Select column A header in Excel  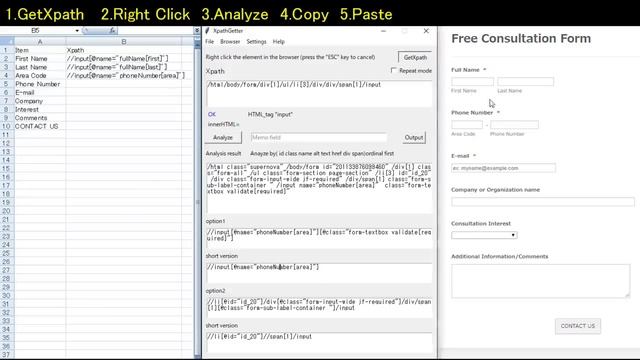click(x=40, y=42)
